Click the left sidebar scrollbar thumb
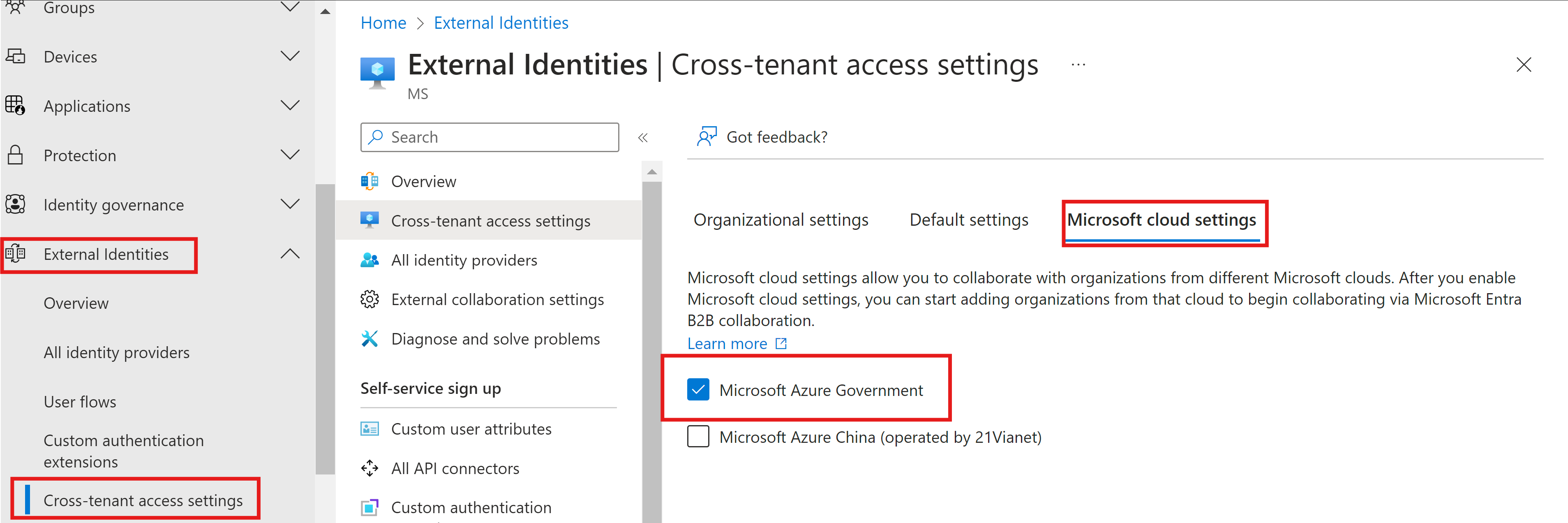This screenshot has width=1568, height=523. [325, 329]
